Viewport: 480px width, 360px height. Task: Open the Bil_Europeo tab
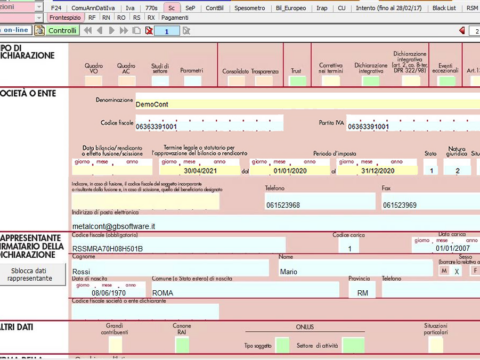pyautogui.click(x=291, y=8)
